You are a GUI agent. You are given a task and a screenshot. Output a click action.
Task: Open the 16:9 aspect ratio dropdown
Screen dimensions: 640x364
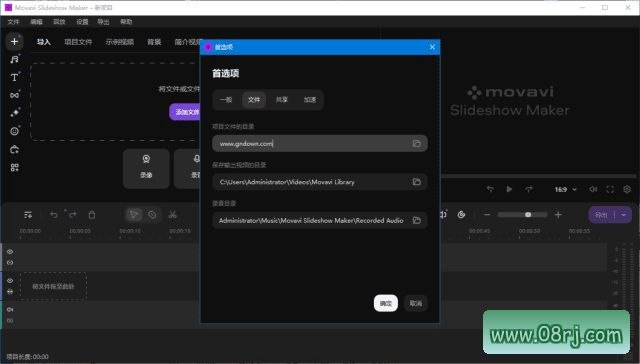tap(566, 189)
